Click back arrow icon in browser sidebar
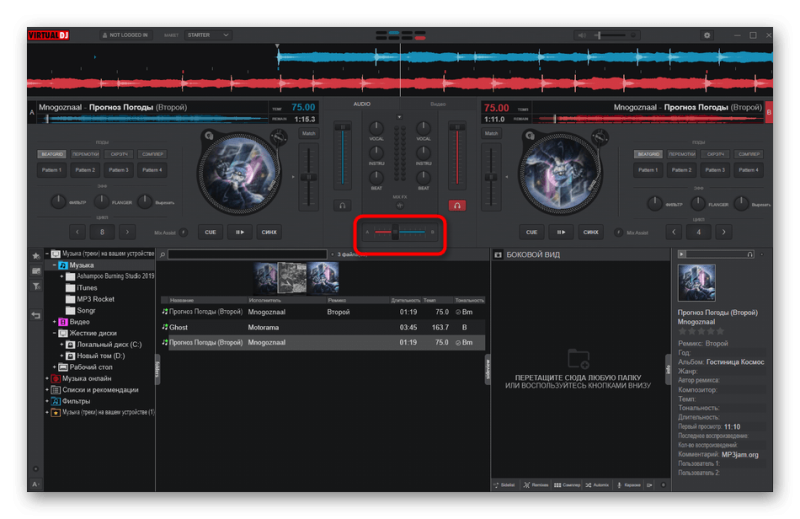This screenshot has width=800, height=519. click(36, 315)
